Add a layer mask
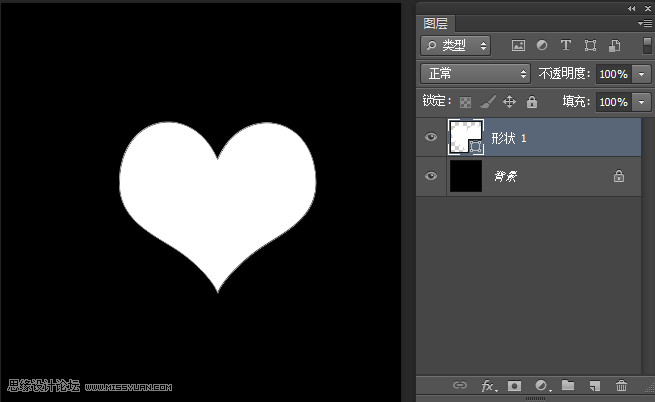The width and height of the screenshot is (655, 402). [514, 385]
